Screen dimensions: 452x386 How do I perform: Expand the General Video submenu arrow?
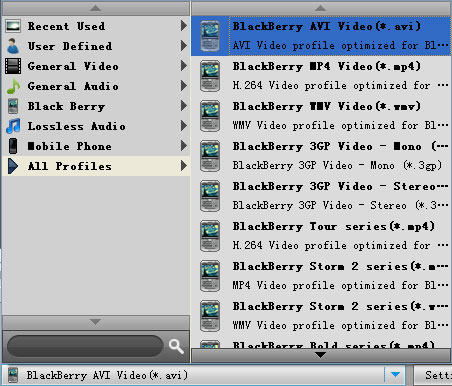click(184, 66)
